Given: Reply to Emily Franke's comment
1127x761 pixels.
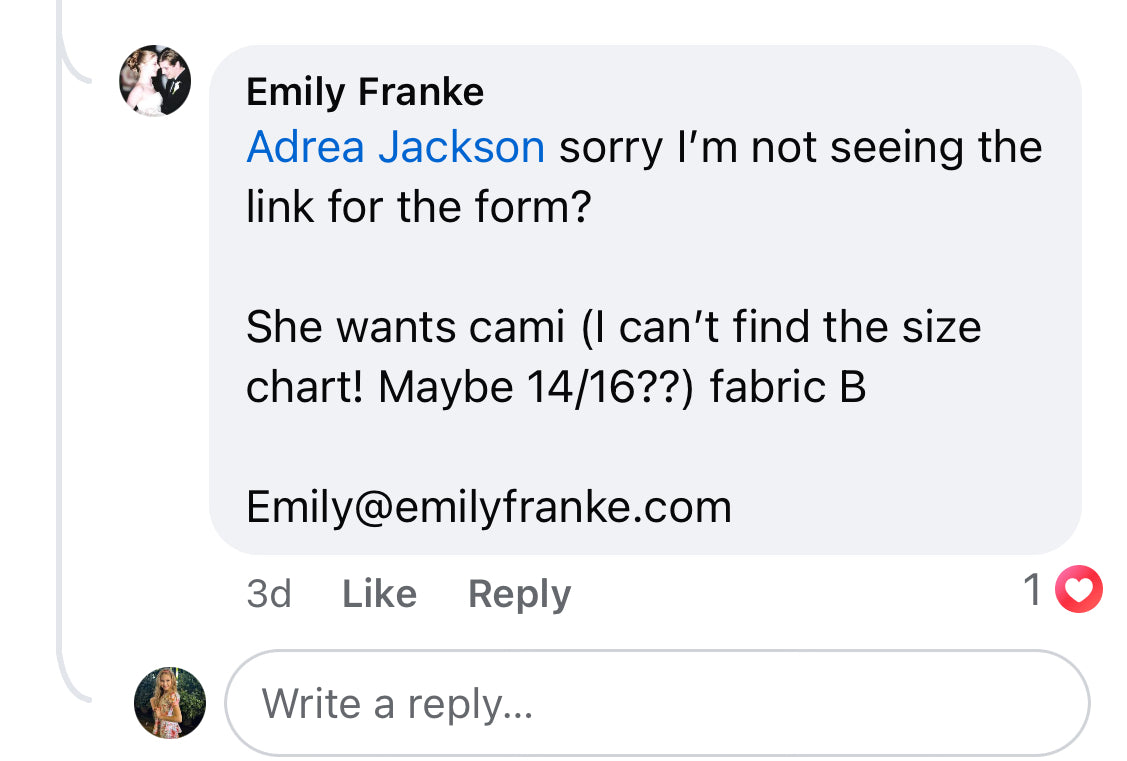Looking at the screenshot, I should coord(519,594).
